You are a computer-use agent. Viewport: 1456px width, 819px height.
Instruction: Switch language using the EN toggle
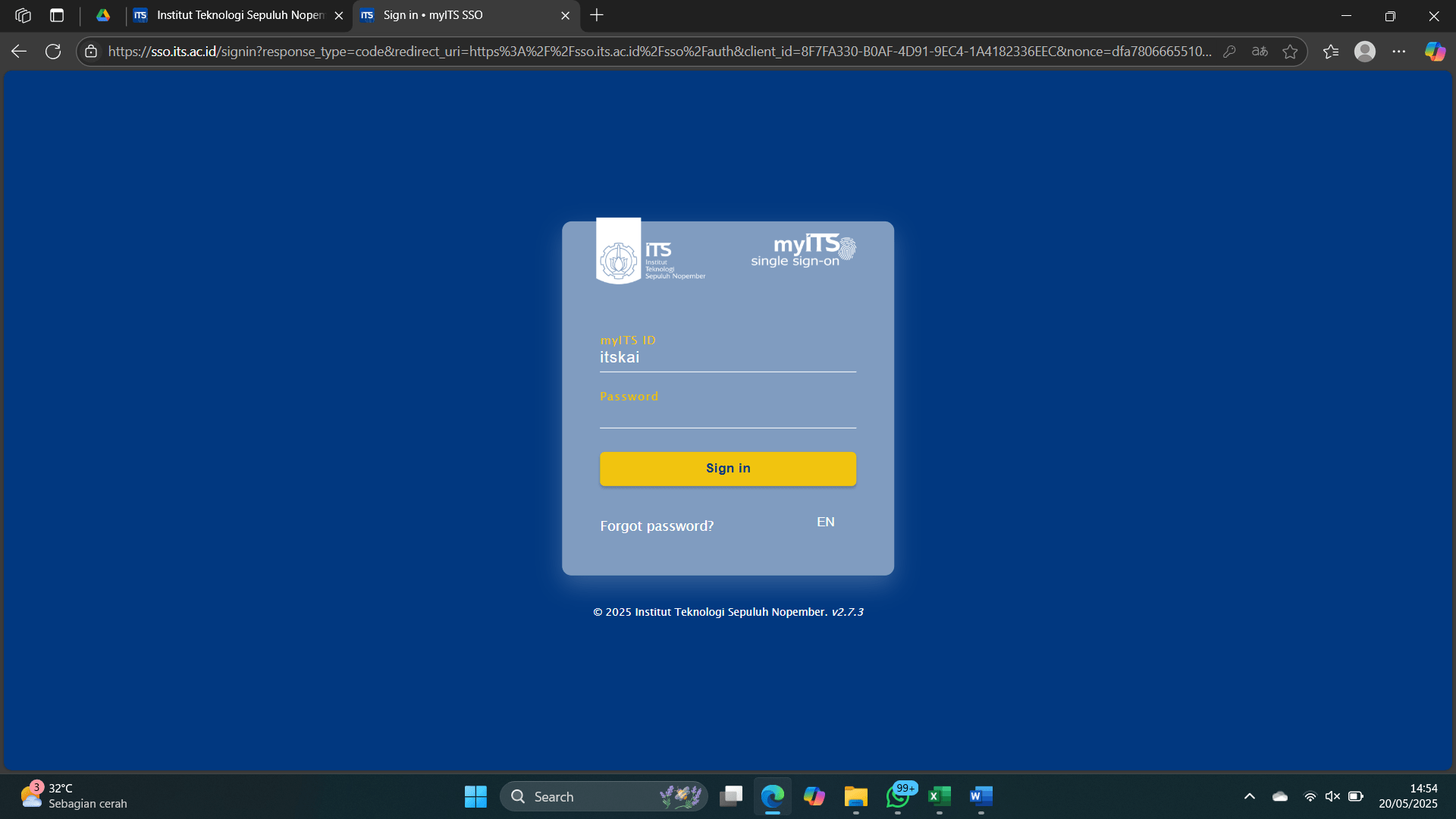826,522
